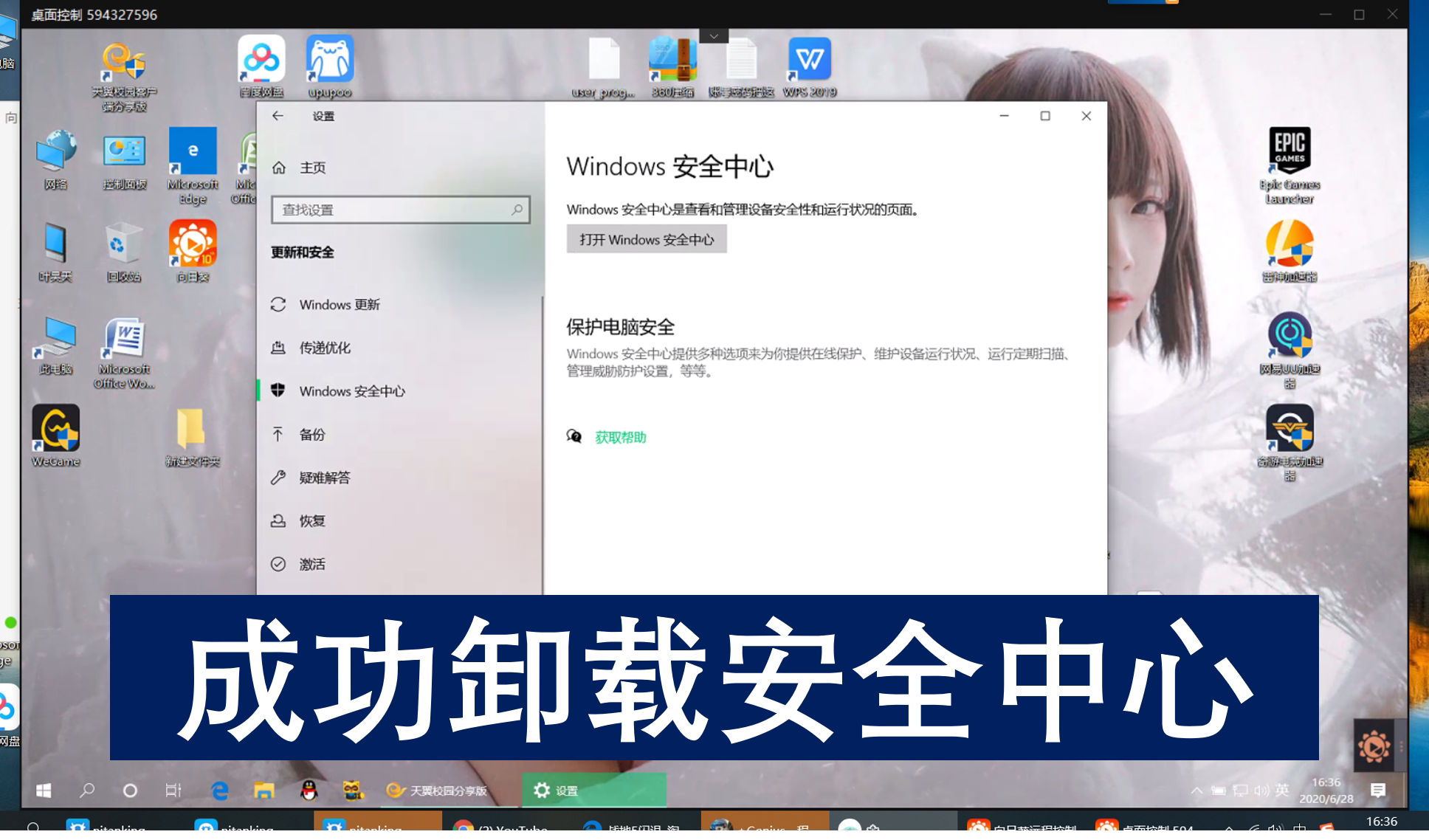Close the 设置 window
The height and width of the screenshot is (840, 1429).
click(x=1087, y=116)
